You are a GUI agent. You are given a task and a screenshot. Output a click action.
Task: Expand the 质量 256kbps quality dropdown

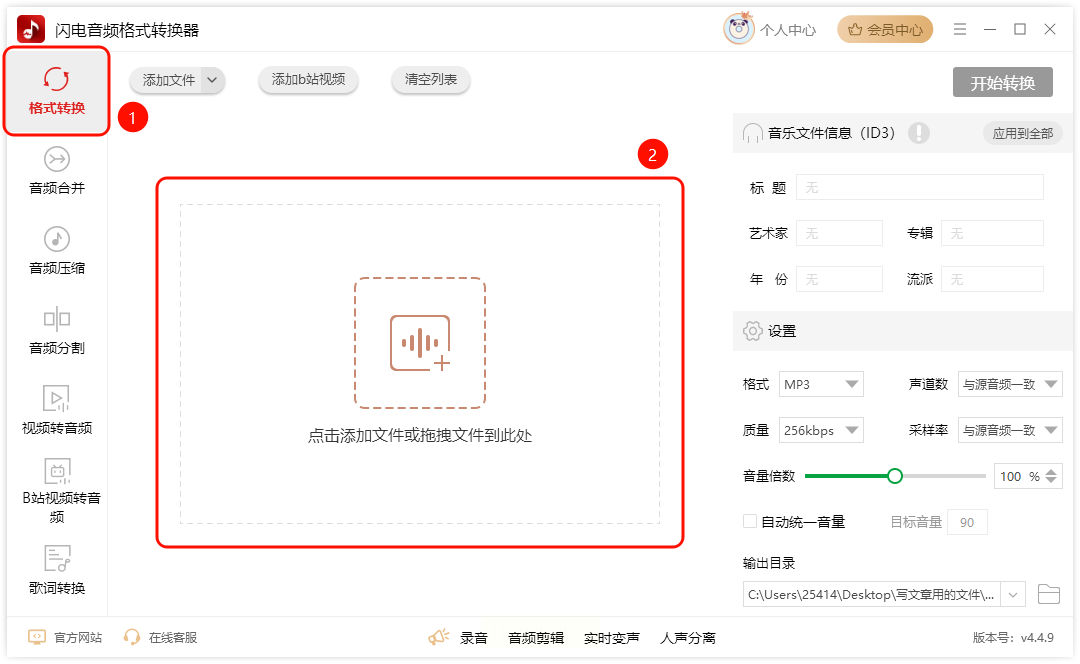click(821, 430)
